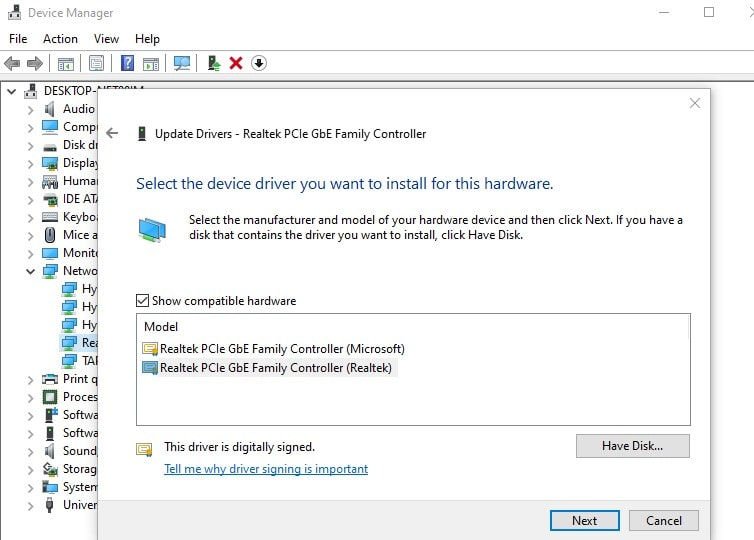The height and width of the screenshot is (540, 754).
Task: Collapse the Network adapters category
Action: (x=30, y=272)
